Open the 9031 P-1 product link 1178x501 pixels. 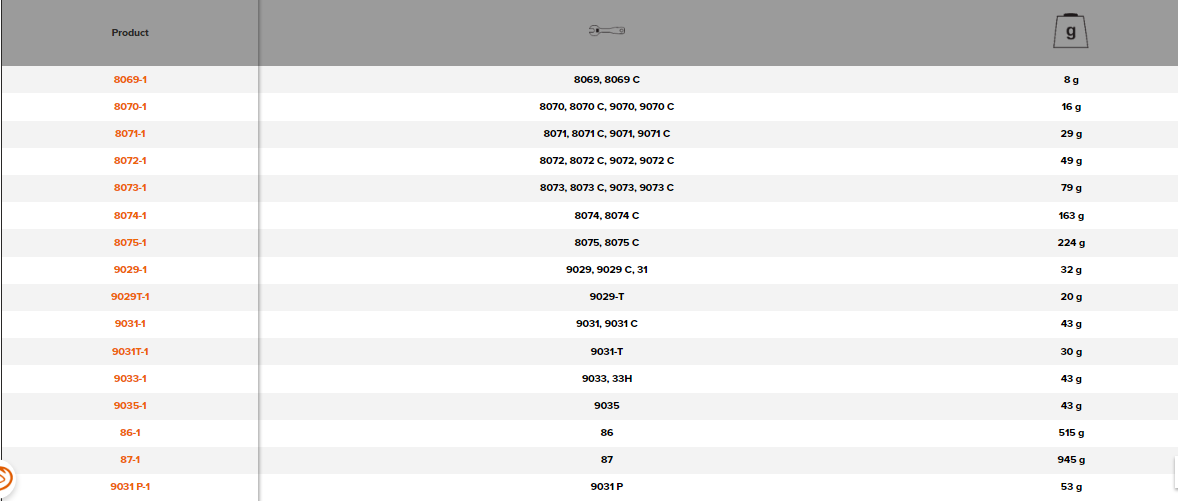130,487
